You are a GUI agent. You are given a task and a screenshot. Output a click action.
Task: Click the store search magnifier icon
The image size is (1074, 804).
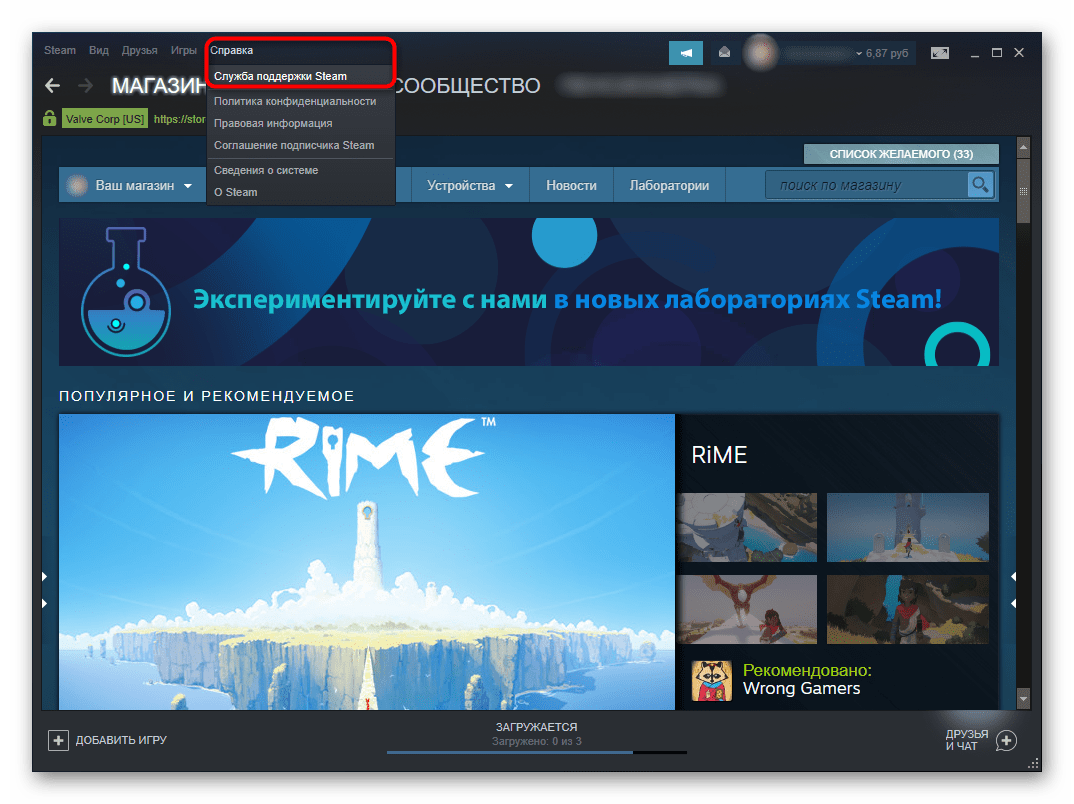click(x=980, y=185)
